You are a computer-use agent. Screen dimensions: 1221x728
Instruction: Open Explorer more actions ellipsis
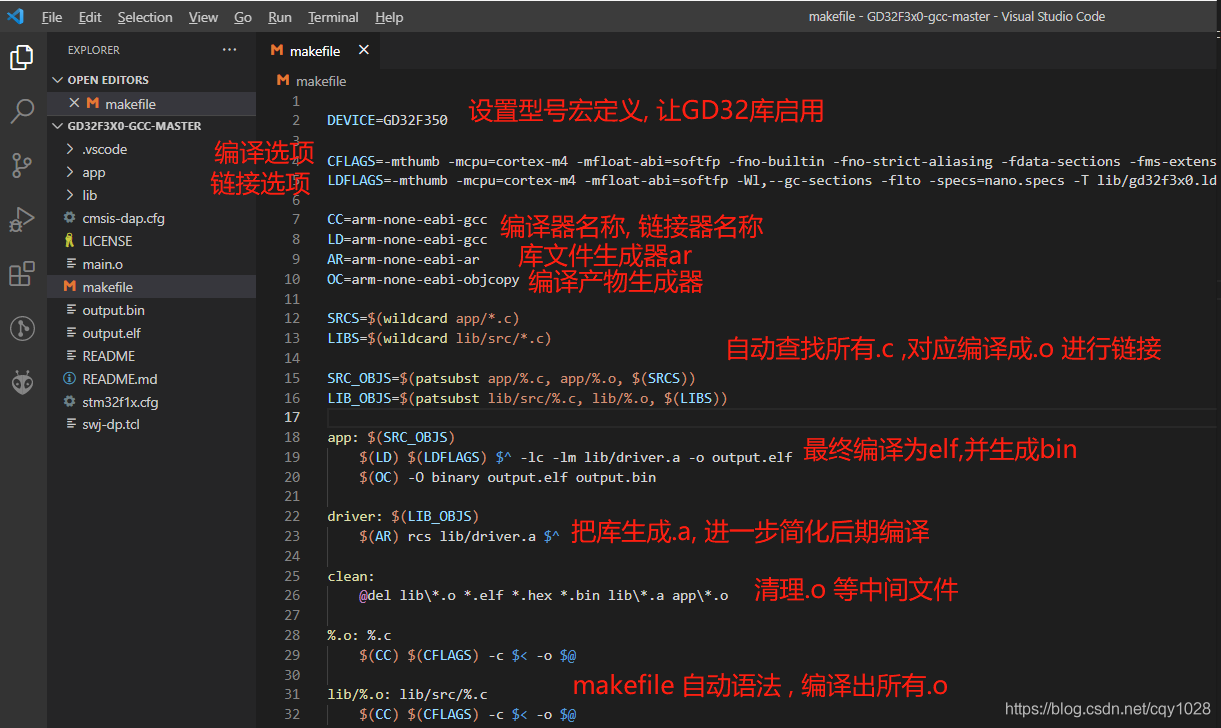click(230, 50)
